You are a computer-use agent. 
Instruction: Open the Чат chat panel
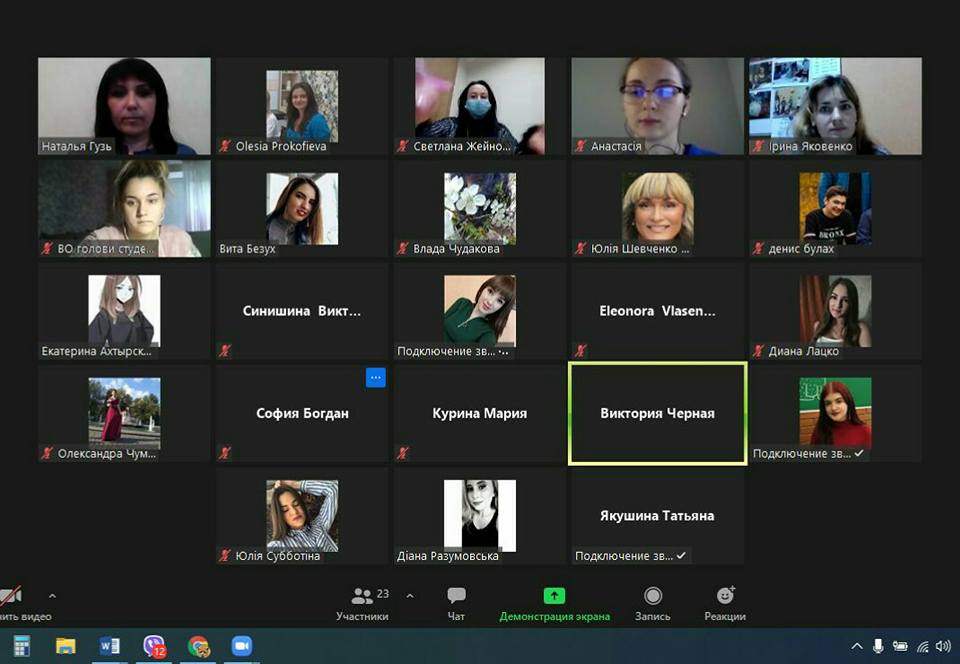pos(456,603)
